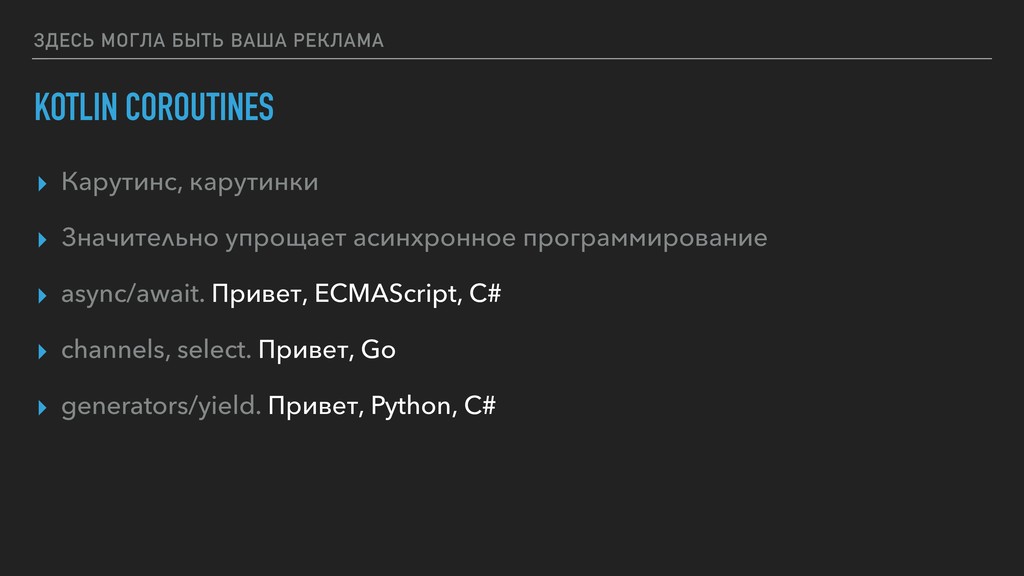Click the bullet arrow beside generators/yield
Image resolution: width=1024 pixels, height=576 pixels.
tap(42, 408)
